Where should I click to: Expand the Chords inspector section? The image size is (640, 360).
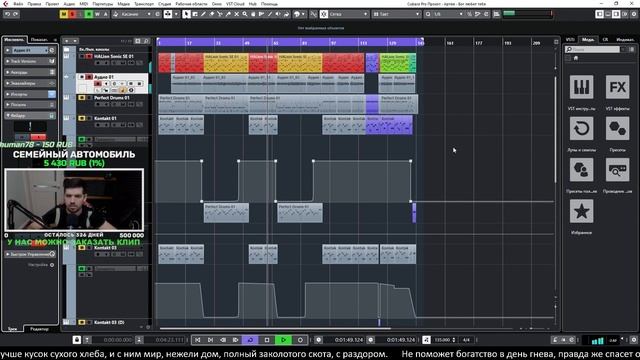point(29,72)
